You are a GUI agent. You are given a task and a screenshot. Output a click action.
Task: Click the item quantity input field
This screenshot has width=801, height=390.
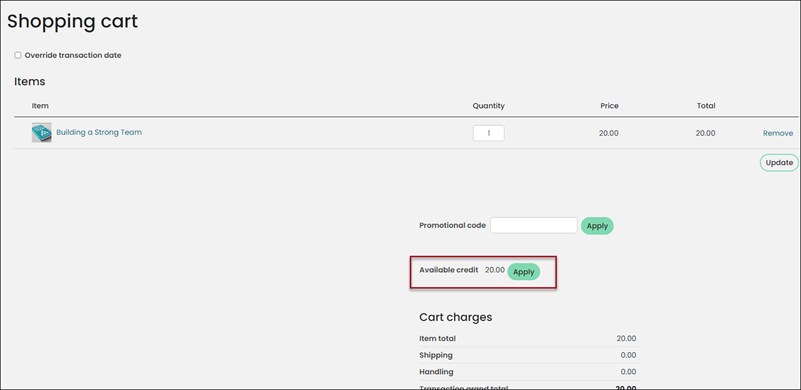pos(488,133)
